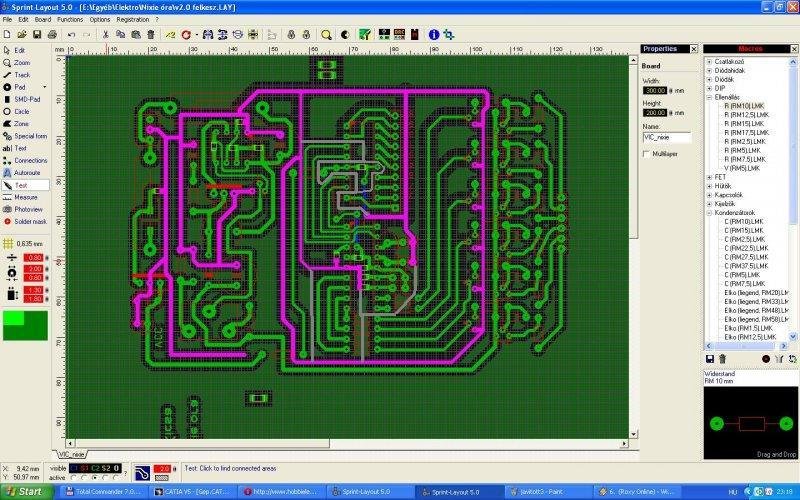Toggle visibility of layer S2

point(106,468)
